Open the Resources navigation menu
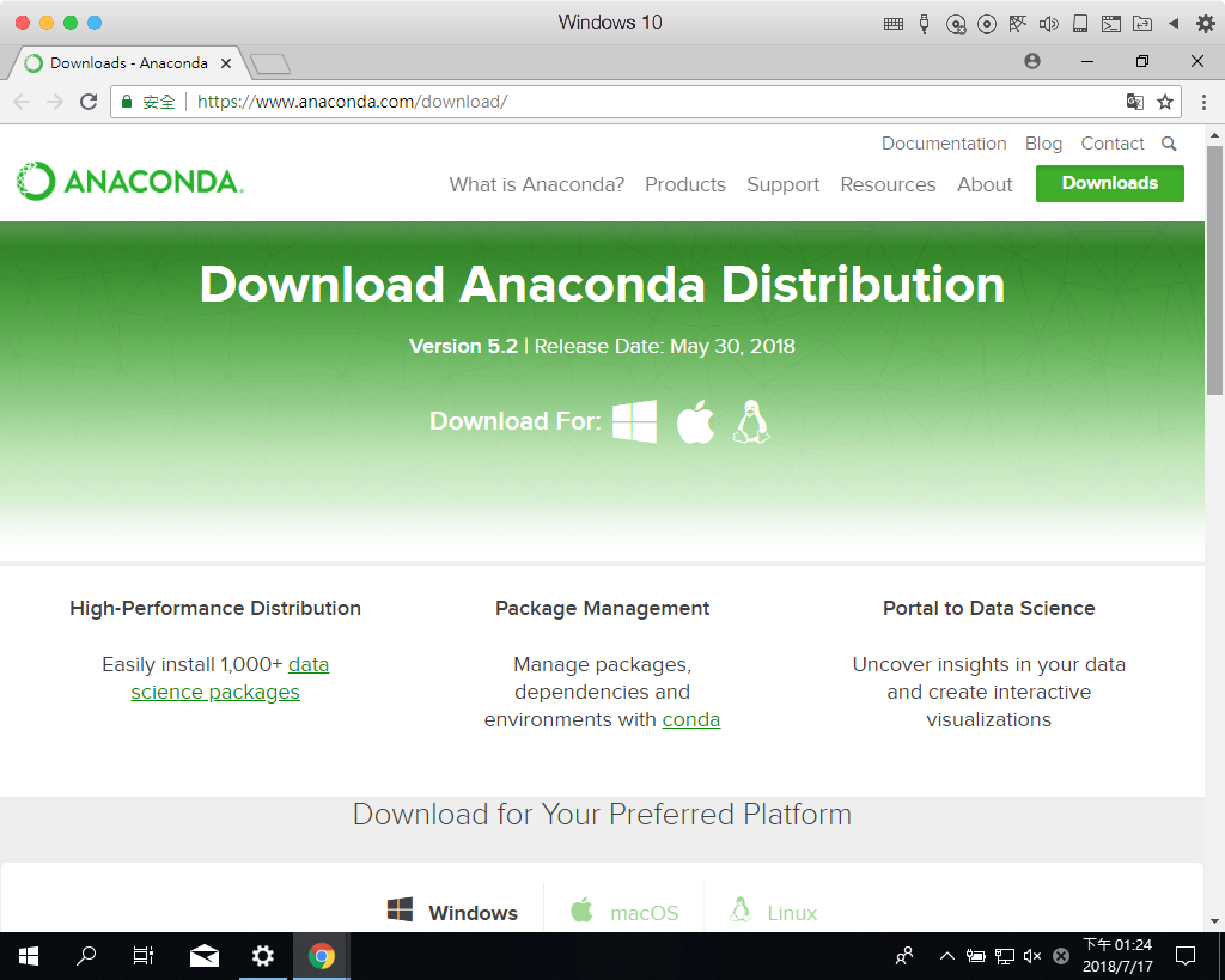 tap(888, 184)
